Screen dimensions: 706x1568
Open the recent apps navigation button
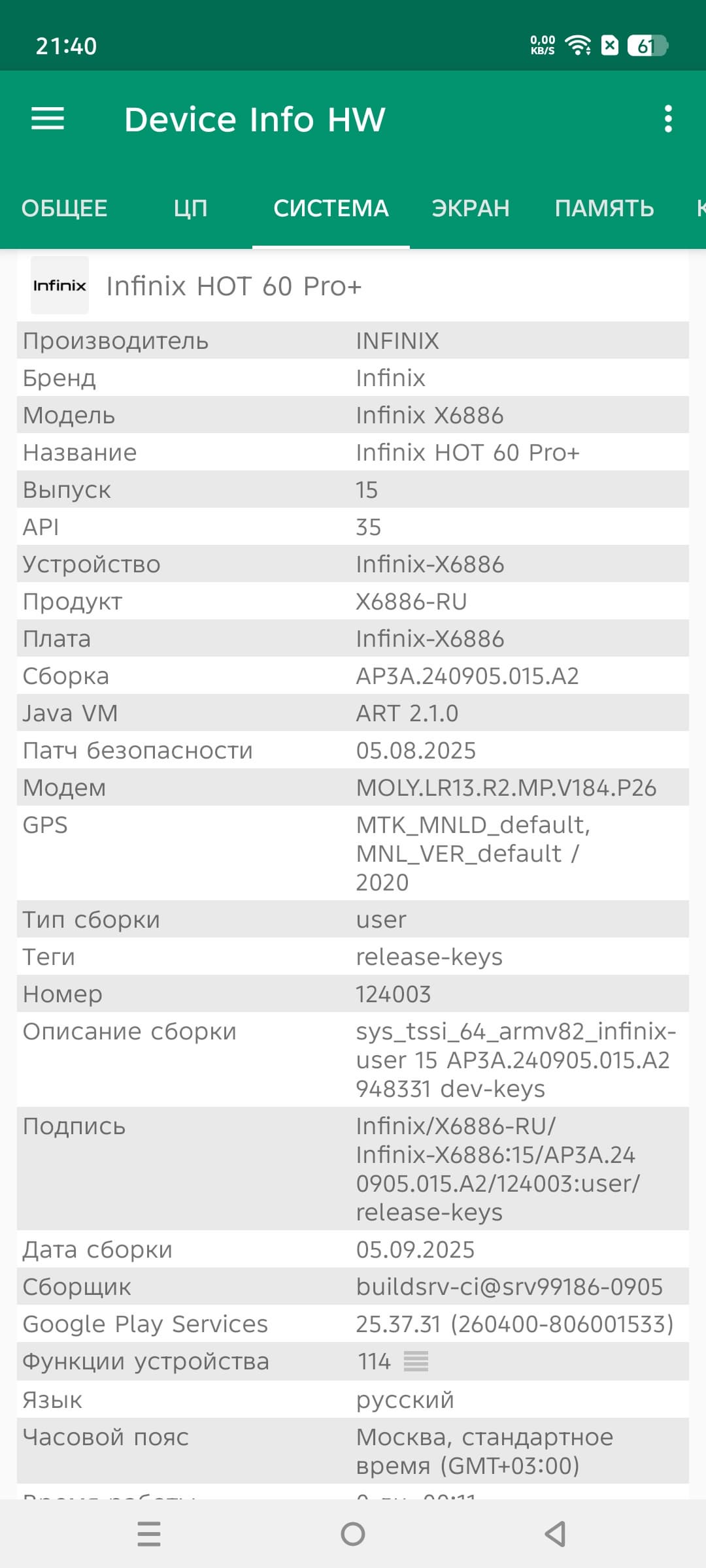(x=149, y=1533)
